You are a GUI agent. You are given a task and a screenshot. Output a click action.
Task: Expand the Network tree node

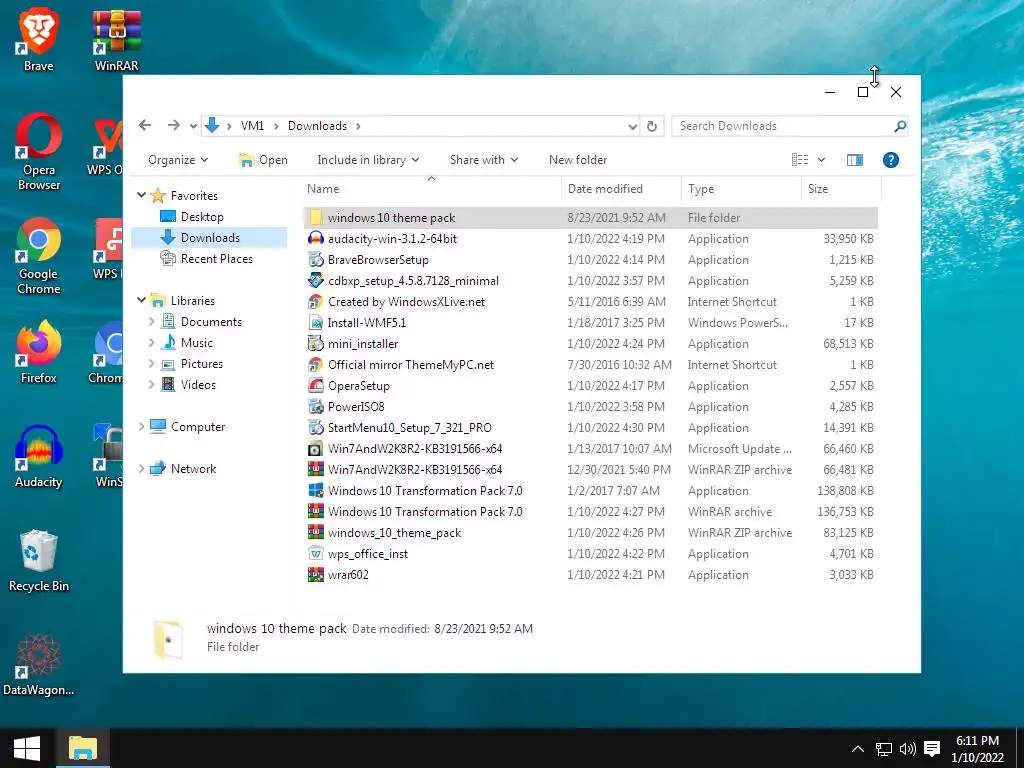pos(141,468)
